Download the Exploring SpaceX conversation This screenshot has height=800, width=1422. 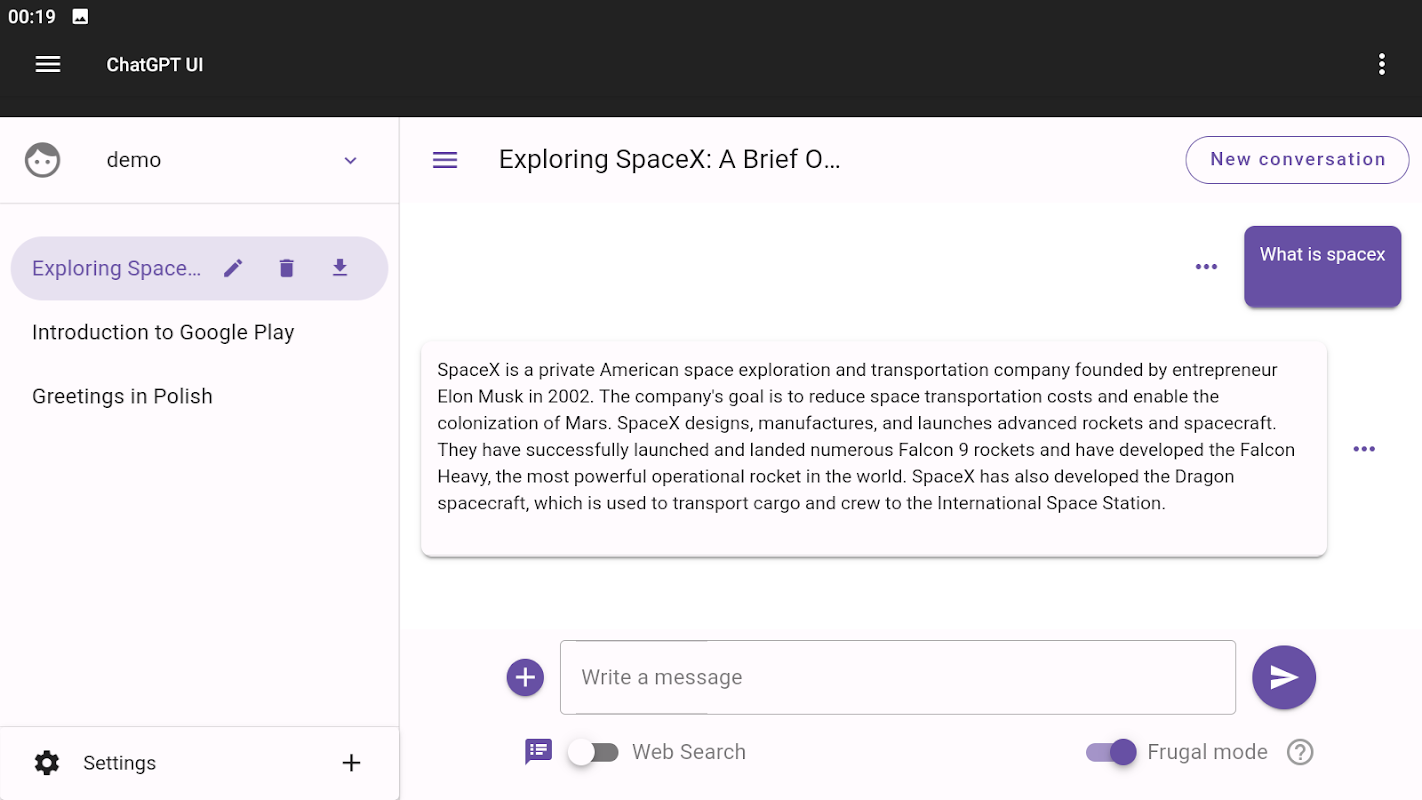coord(340,268)
